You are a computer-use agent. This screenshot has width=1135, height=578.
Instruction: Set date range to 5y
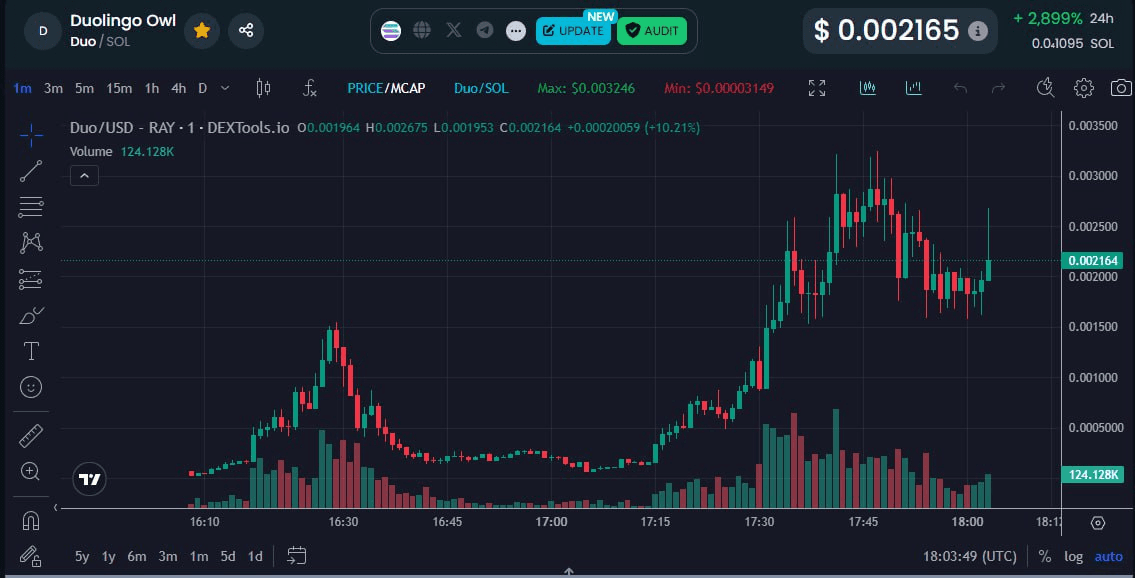(83, 556)
